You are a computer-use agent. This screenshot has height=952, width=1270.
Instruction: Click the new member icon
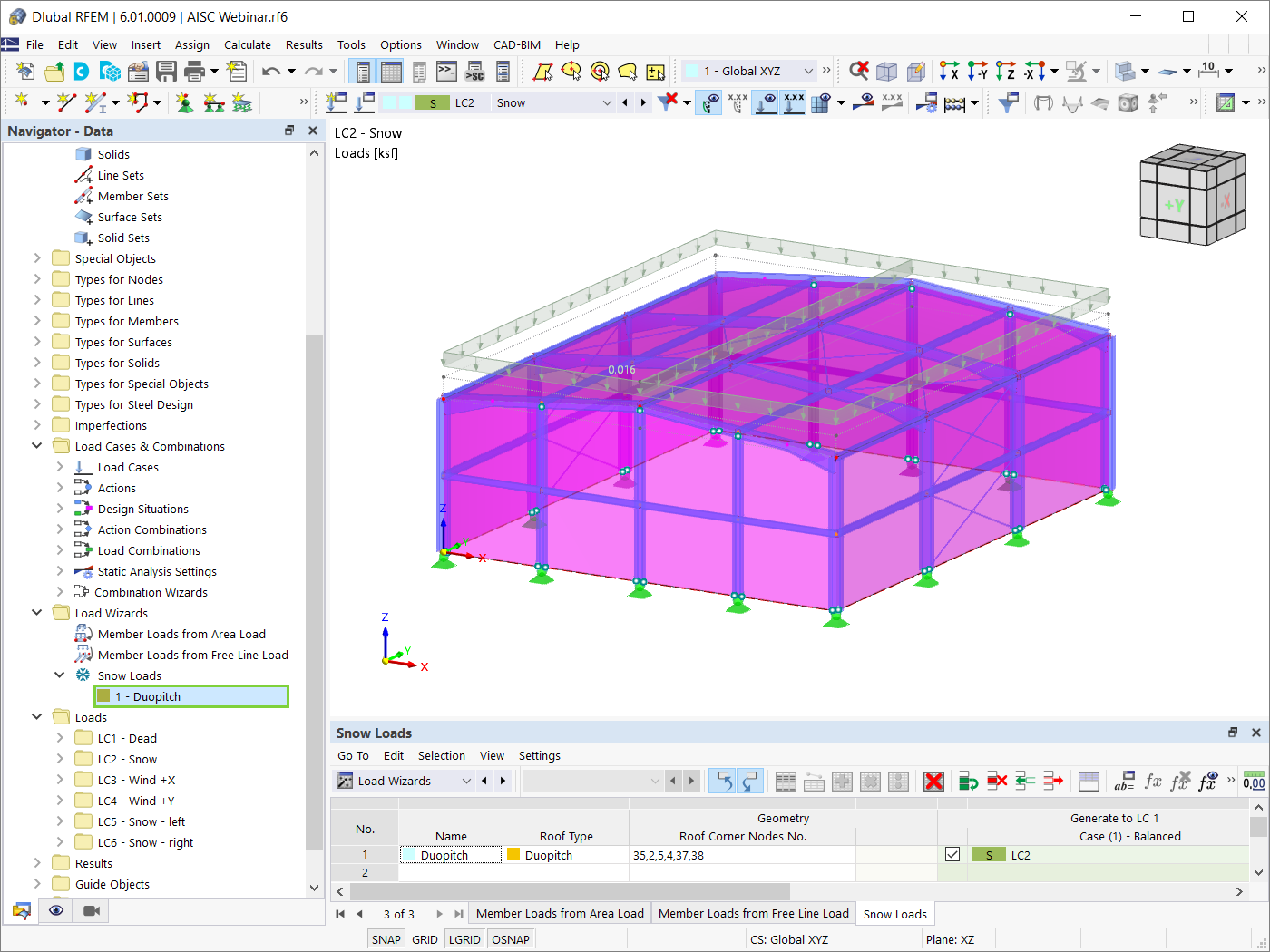click(x=94, y=102)
